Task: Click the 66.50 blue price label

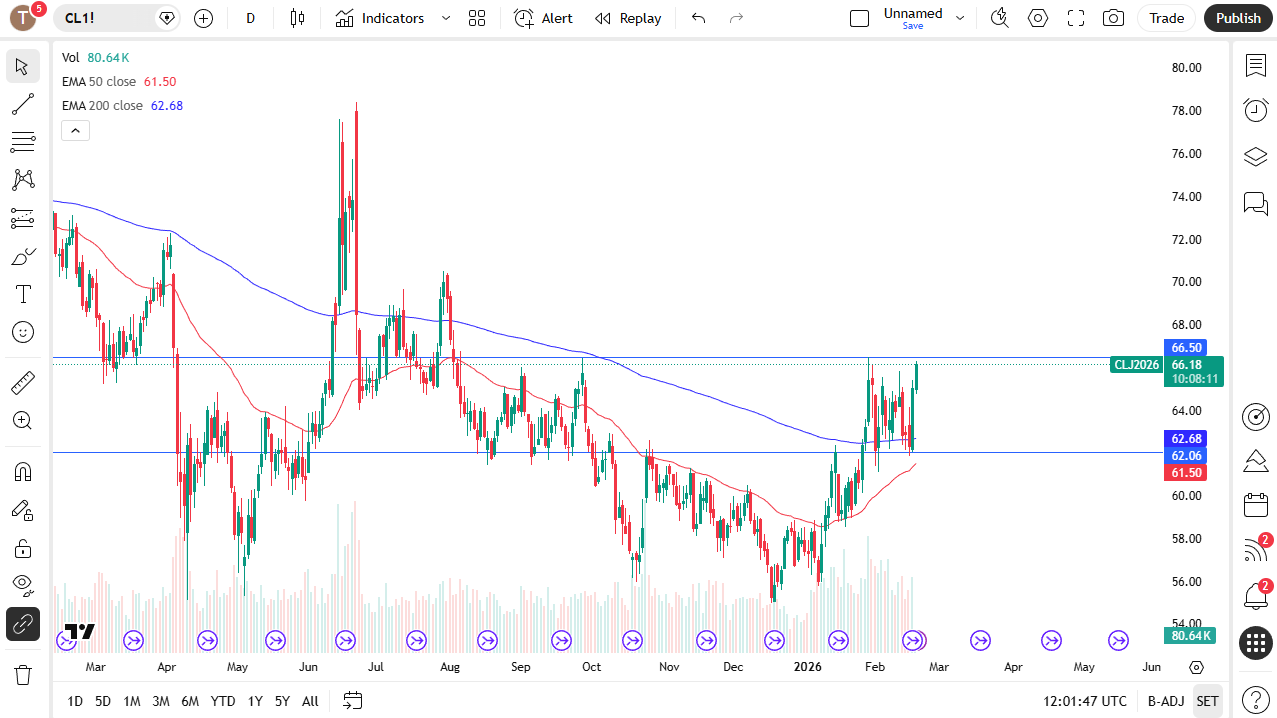Action: (1188, 347)
